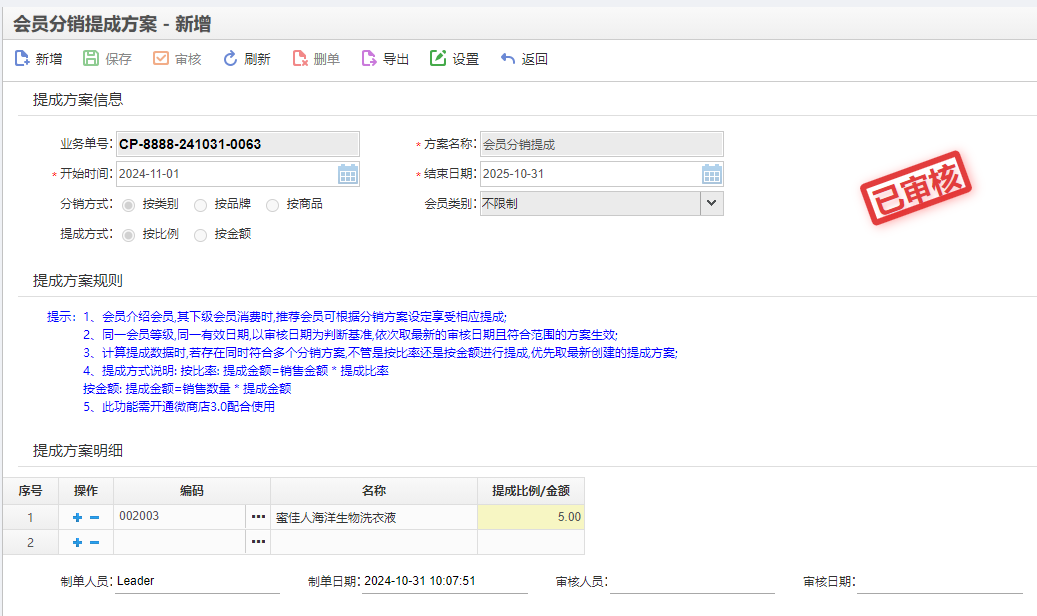This screenshot has width=1037, height=616.
Task: Click row number 2 in the detail table
Action: [30, 543]
